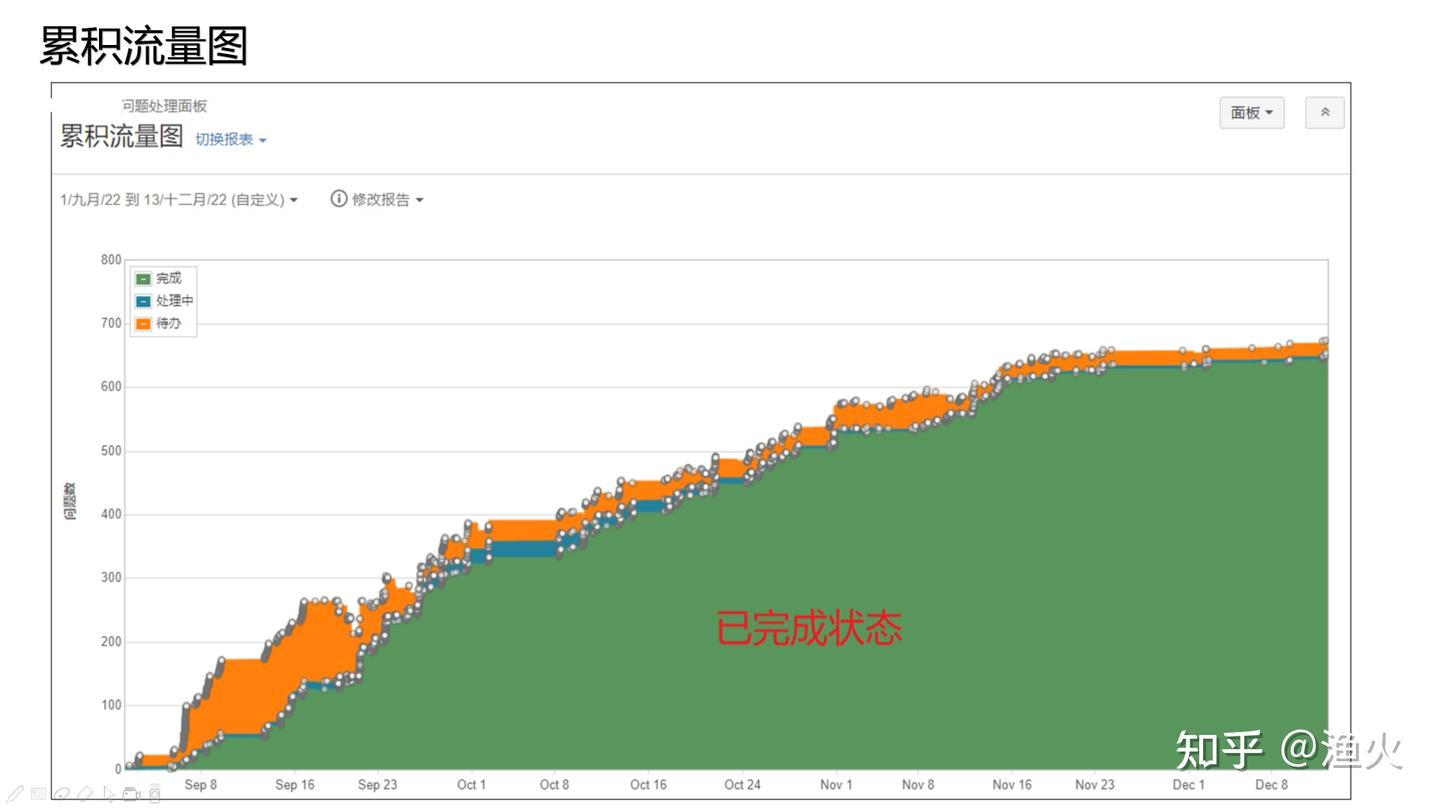The height and width of the screenshot is (810, 1440).
Task: Open the 面板 menu button
Action: [x=1251, y=113]
